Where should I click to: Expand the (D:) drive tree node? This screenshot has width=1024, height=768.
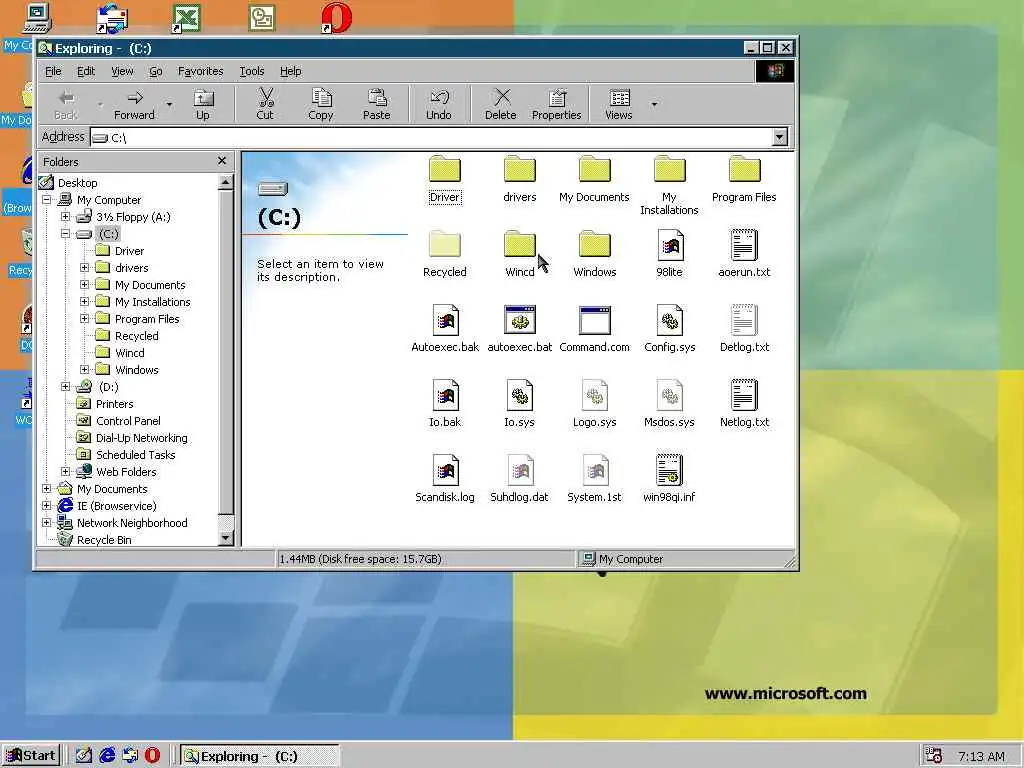(65, 387)
